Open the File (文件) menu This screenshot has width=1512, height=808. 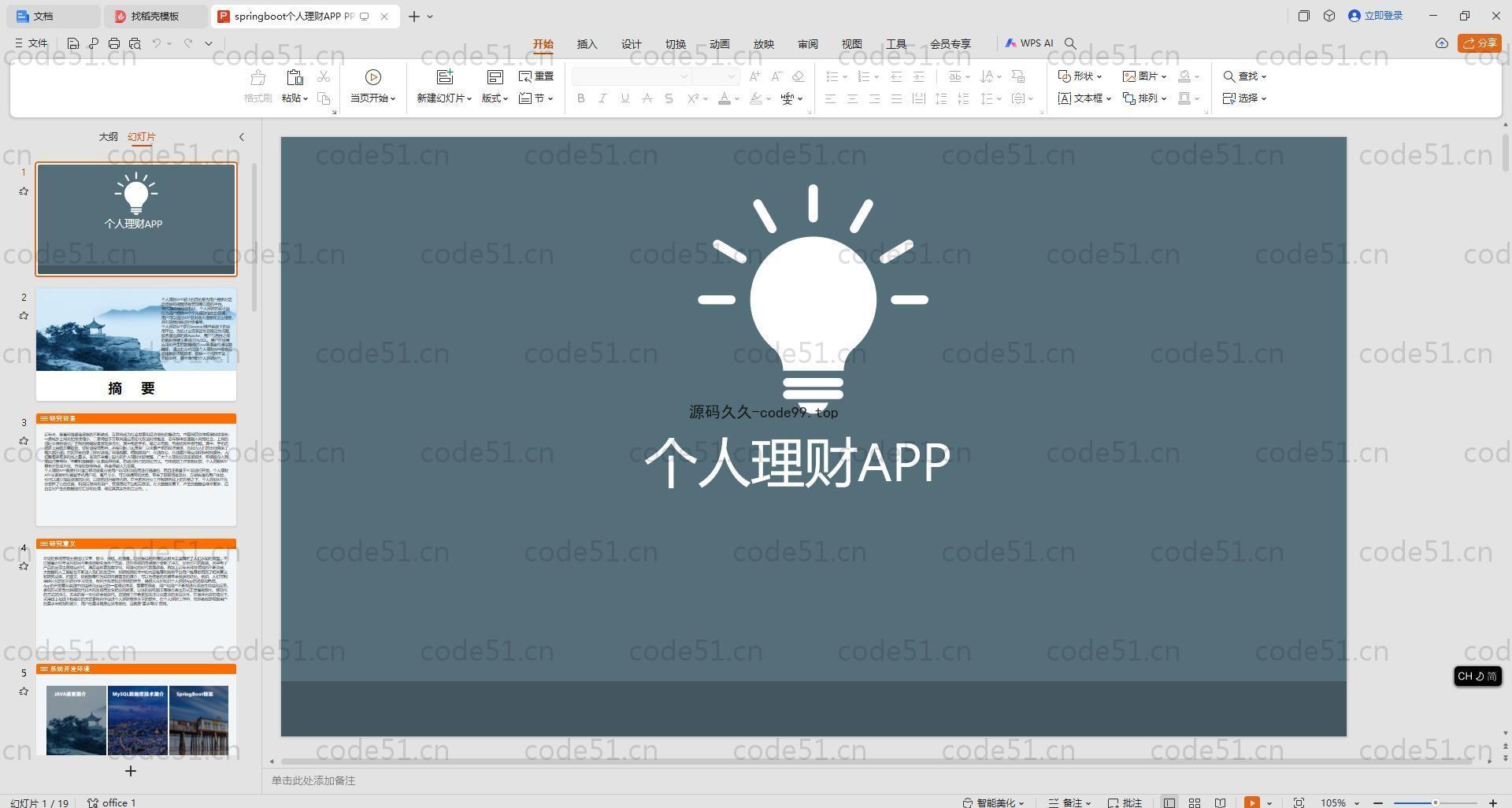31,43
